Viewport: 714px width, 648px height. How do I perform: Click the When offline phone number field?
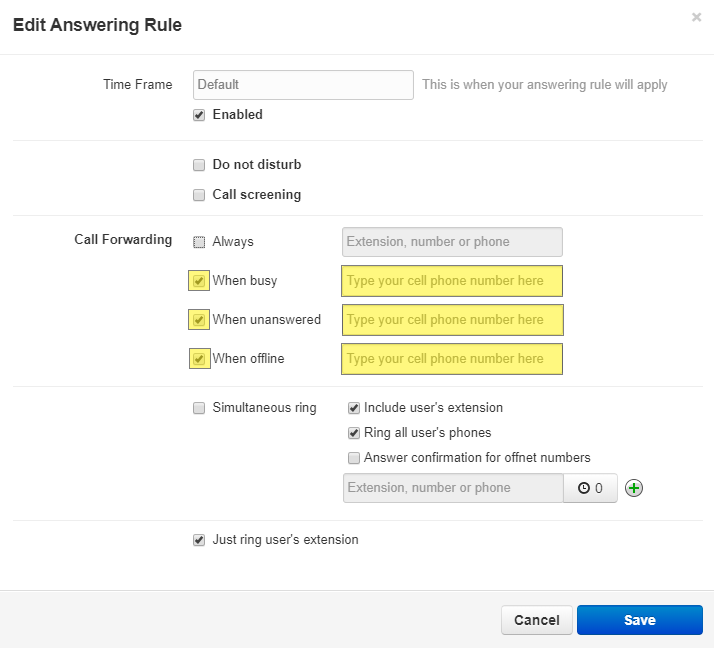click(452, 359)
